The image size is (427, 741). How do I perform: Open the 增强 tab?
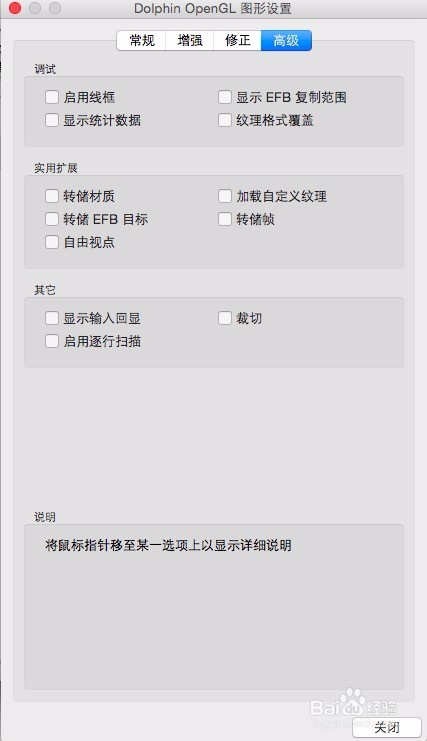coord(190,40)
